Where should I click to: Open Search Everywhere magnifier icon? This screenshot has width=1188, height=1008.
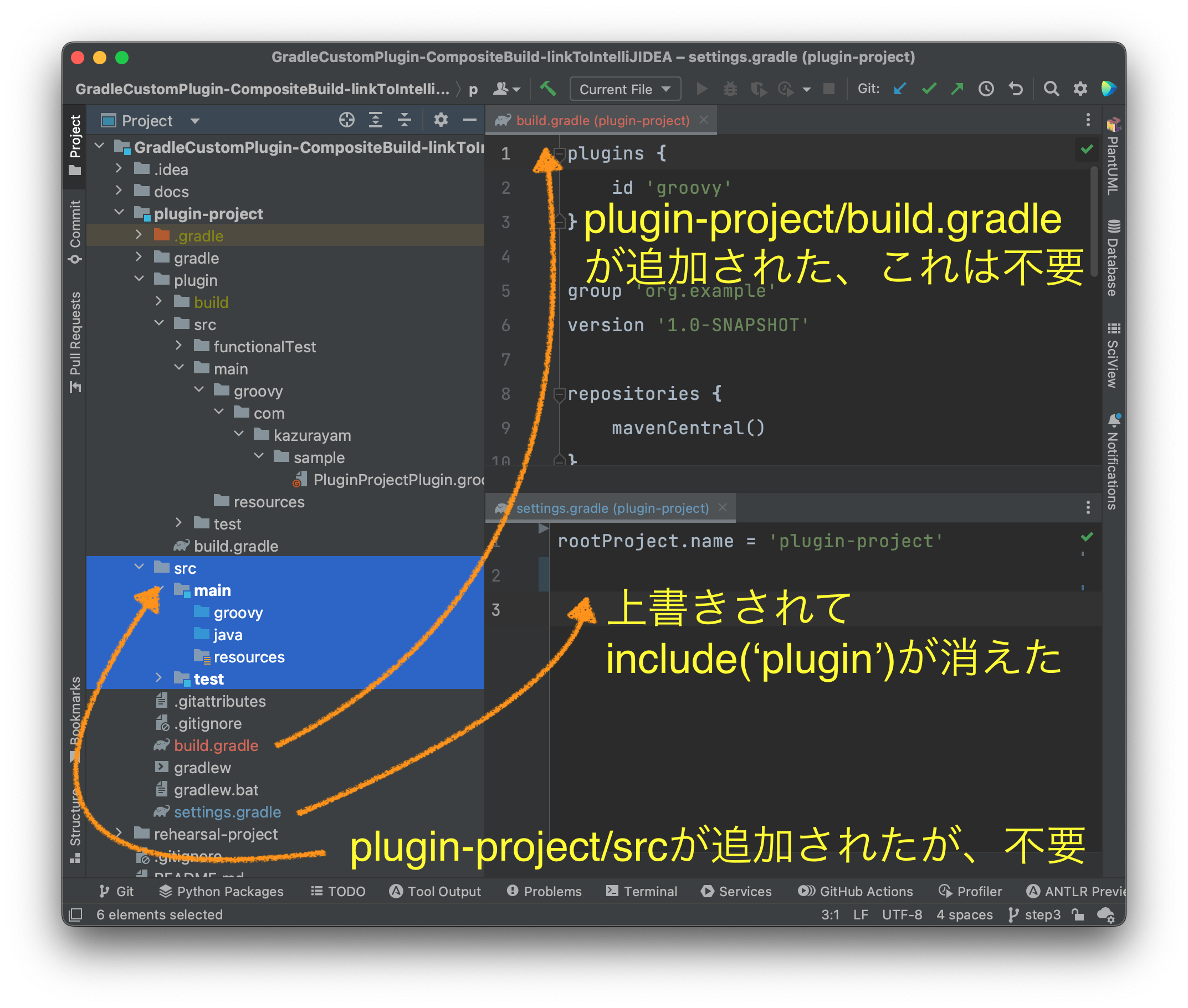click(1051, 89)
